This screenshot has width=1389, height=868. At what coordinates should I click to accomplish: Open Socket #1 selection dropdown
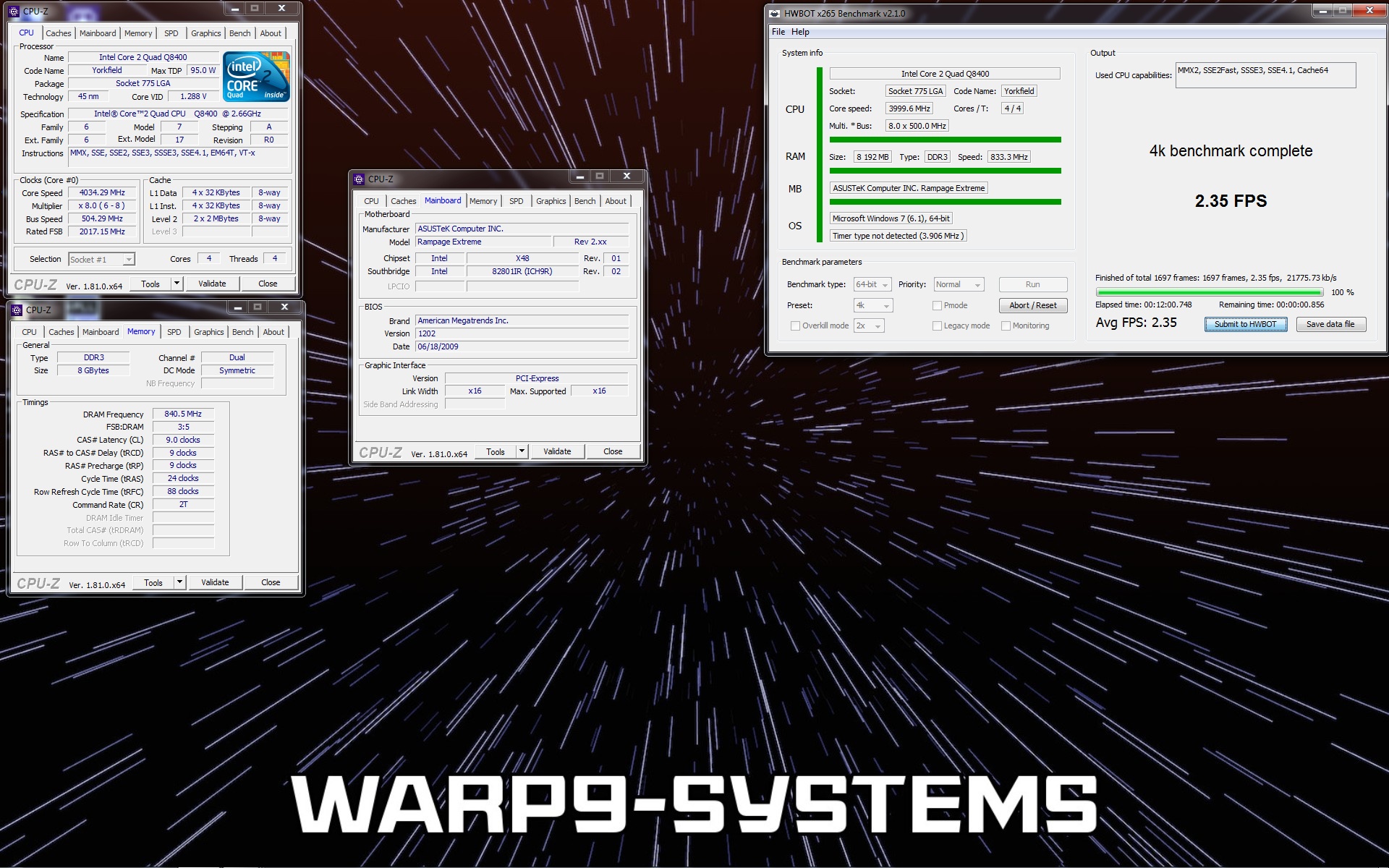(101, 259)
